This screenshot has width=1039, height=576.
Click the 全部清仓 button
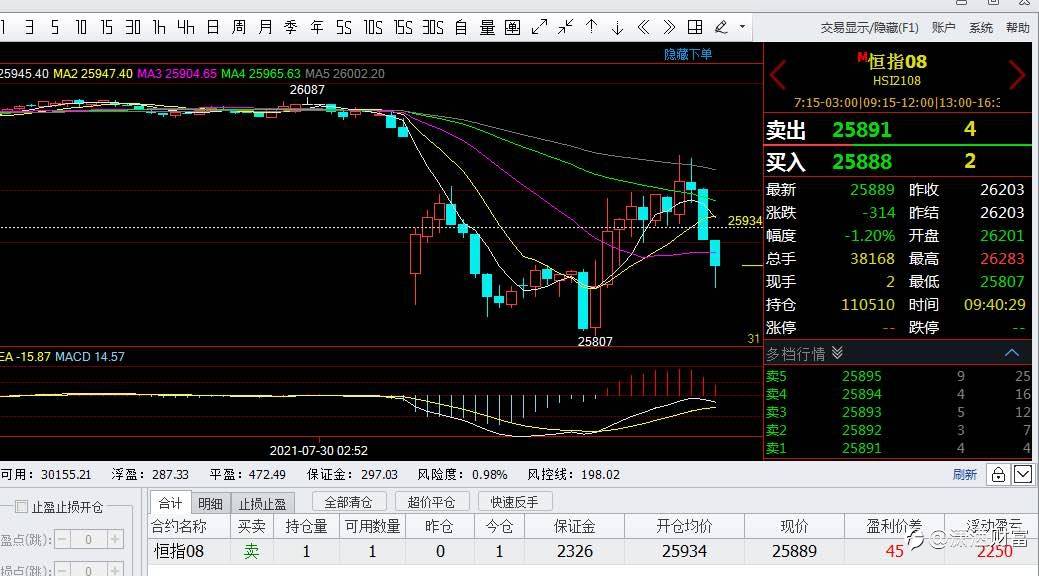pos(349,502)
